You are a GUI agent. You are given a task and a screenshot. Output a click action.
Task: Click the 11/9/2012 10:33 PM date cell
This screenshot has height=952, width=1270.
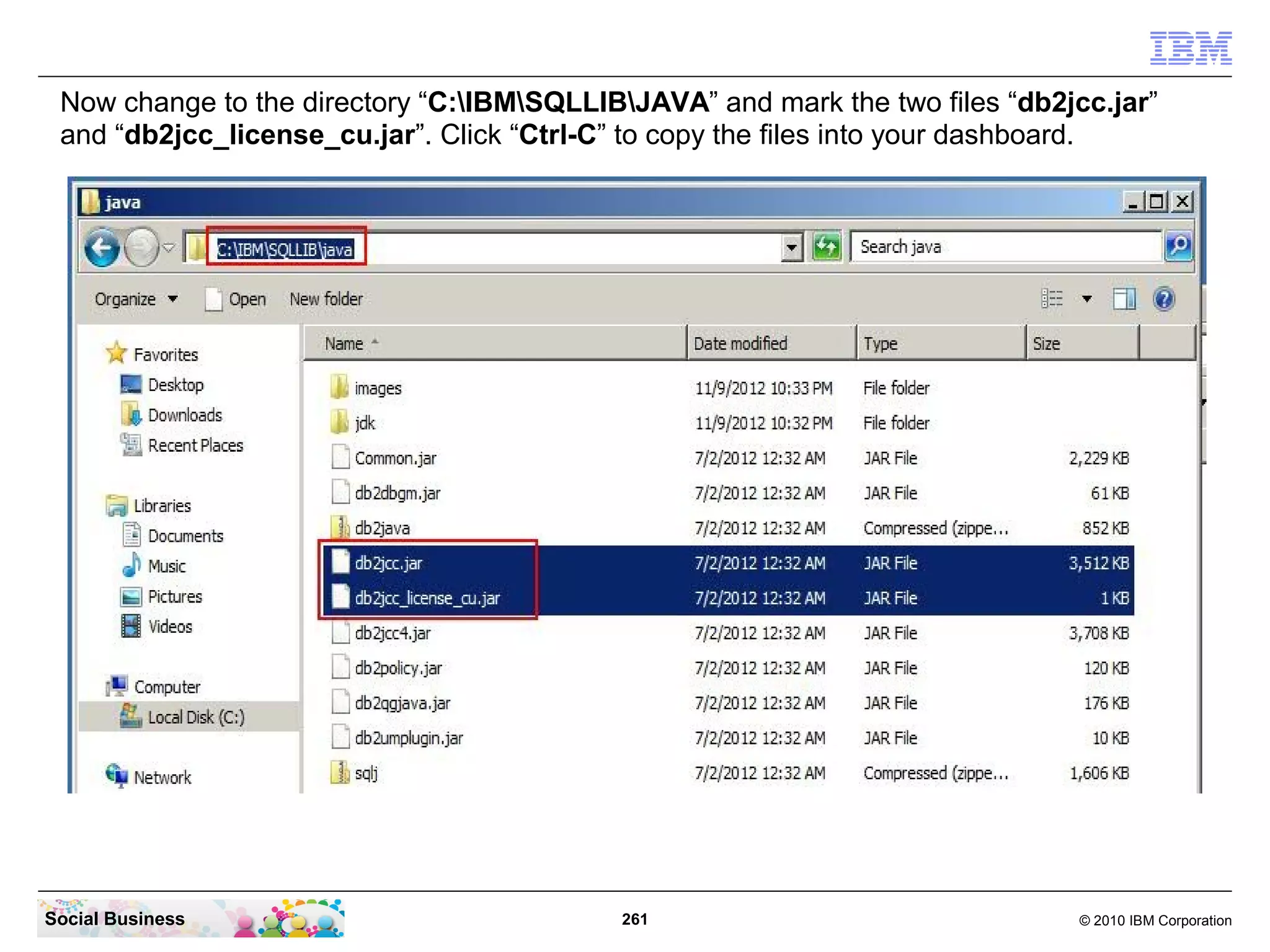(x=763, y=388)
